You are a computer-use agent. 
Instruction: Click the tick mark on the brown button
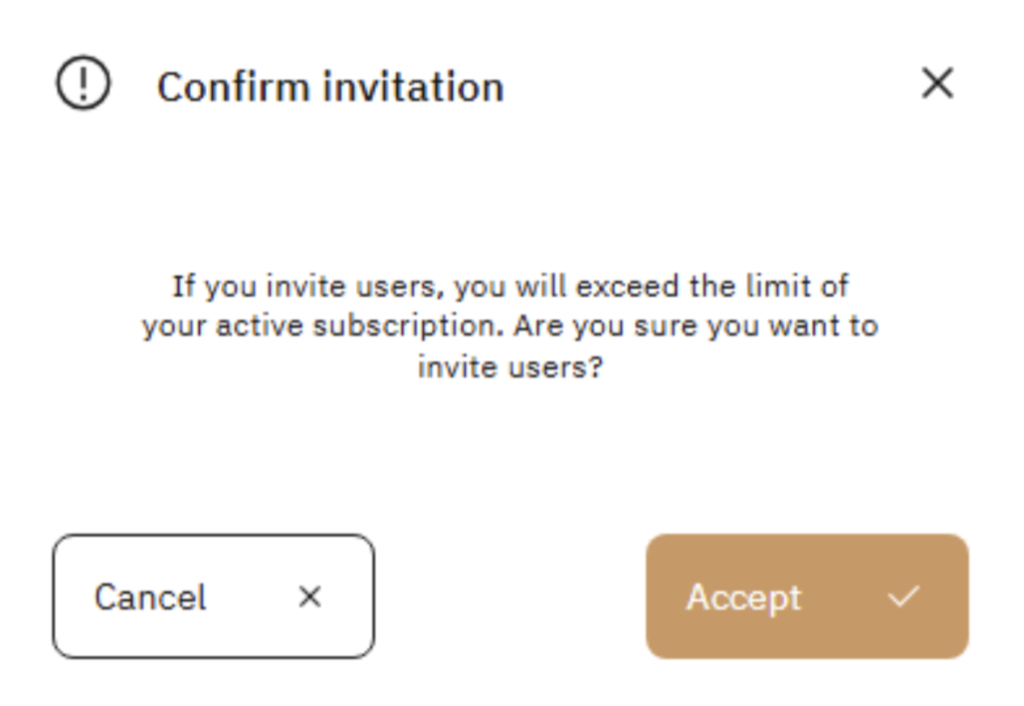tap(903, 597)
